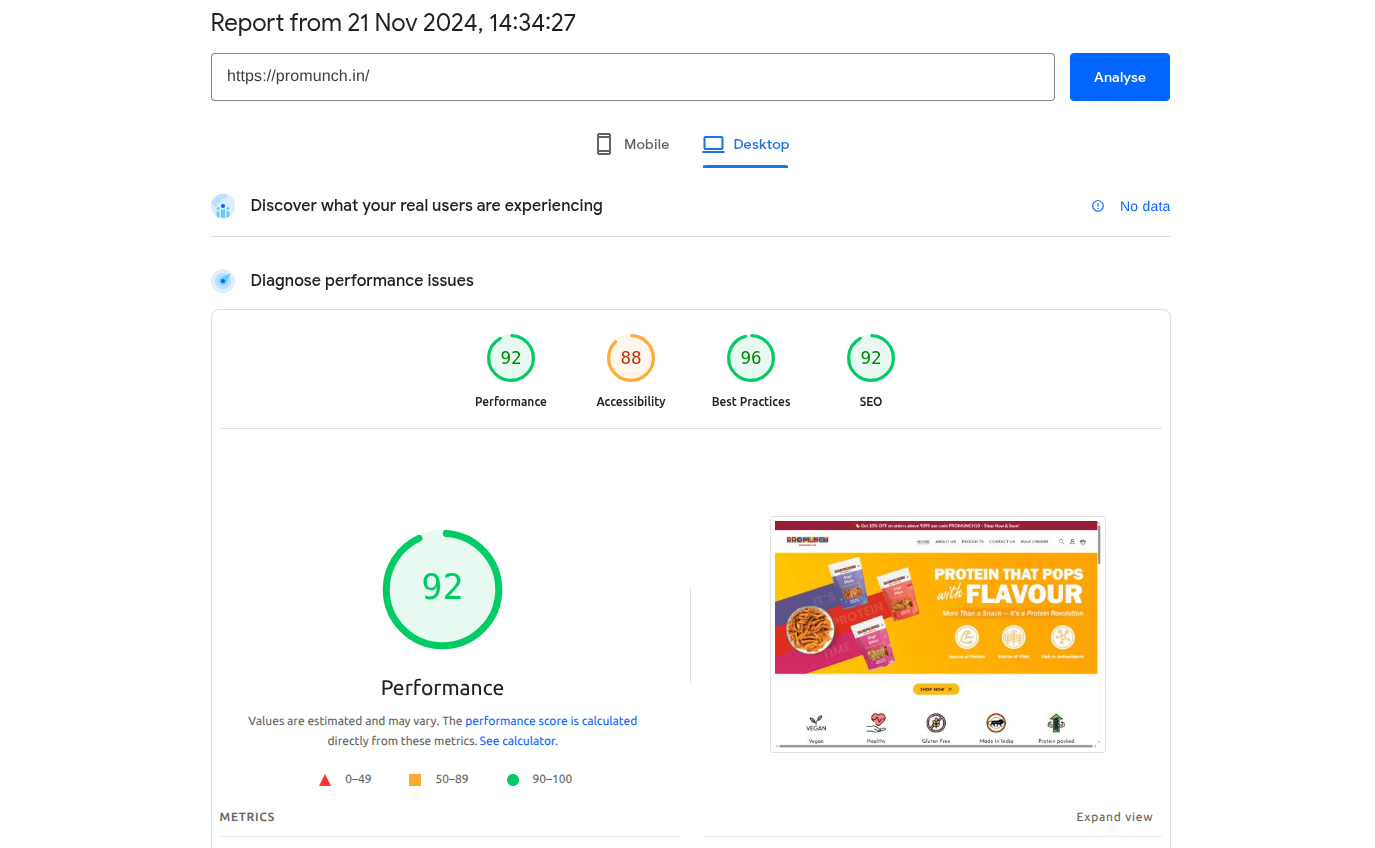1375x848 pixels.
Task: Click the Mobile phone icon
Action: coord(604,144)
